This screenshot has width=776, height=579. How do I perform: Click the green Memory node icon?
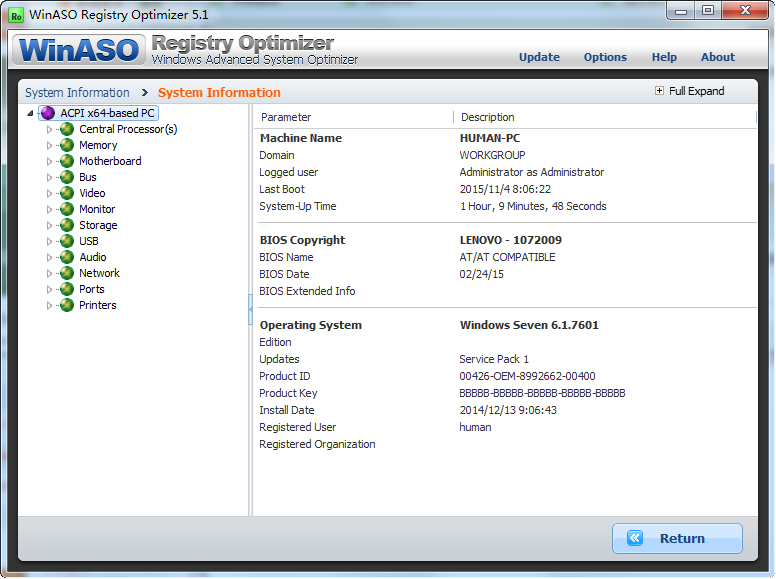tap(67, 145)
